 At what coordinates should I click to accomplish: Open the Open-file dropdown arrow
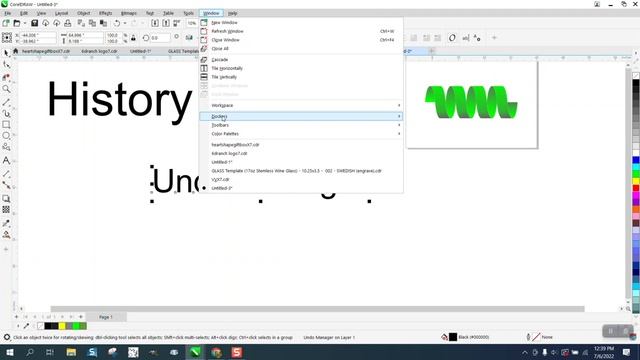pos(25,23)
